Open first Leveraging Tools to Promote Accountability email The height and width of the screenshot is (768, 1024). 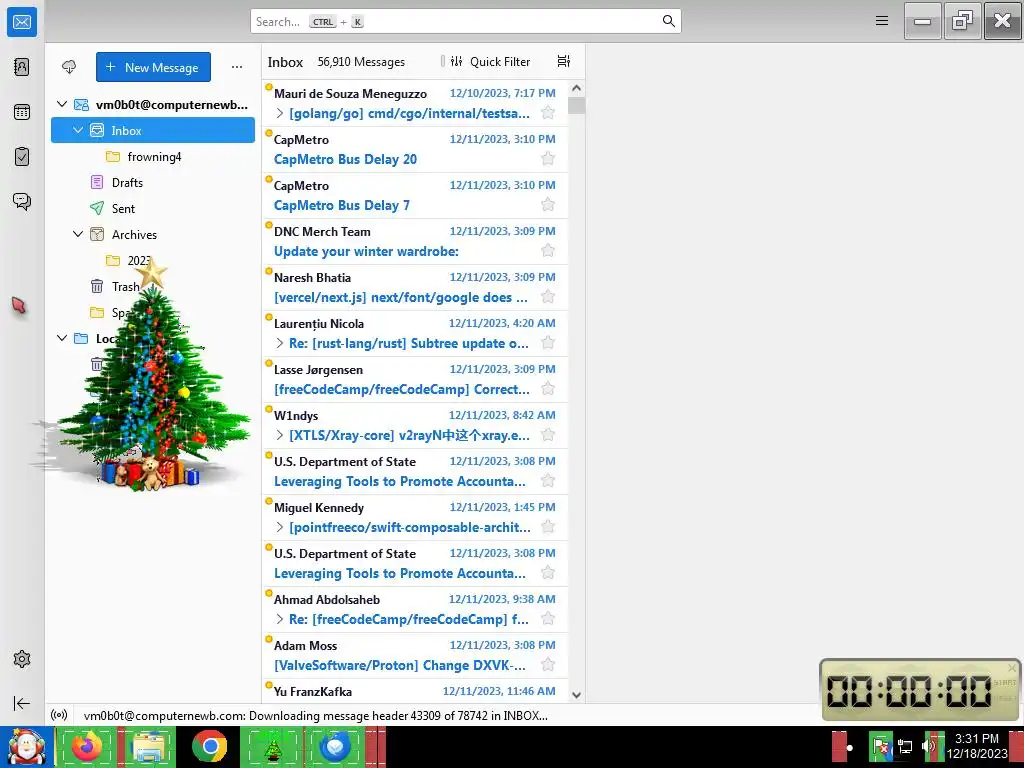(x=415, y=472)
